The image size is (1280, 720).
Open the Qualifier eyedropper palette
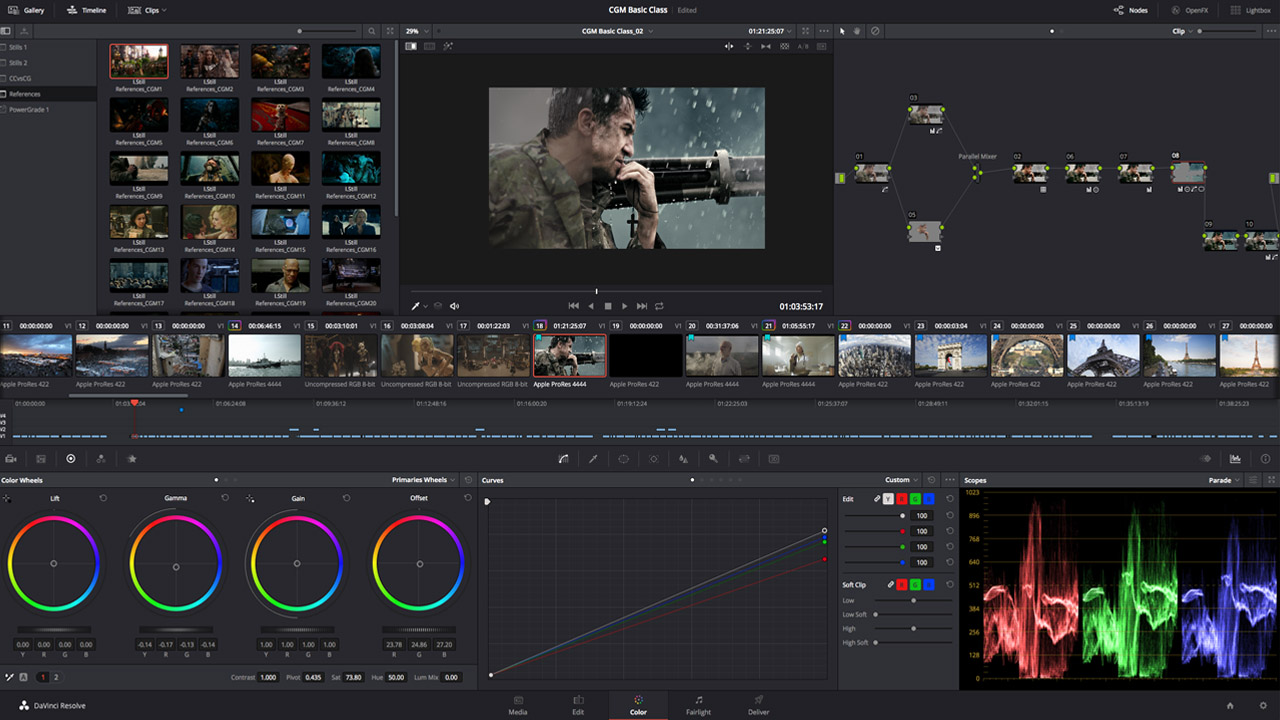click(x=593, y=459)
